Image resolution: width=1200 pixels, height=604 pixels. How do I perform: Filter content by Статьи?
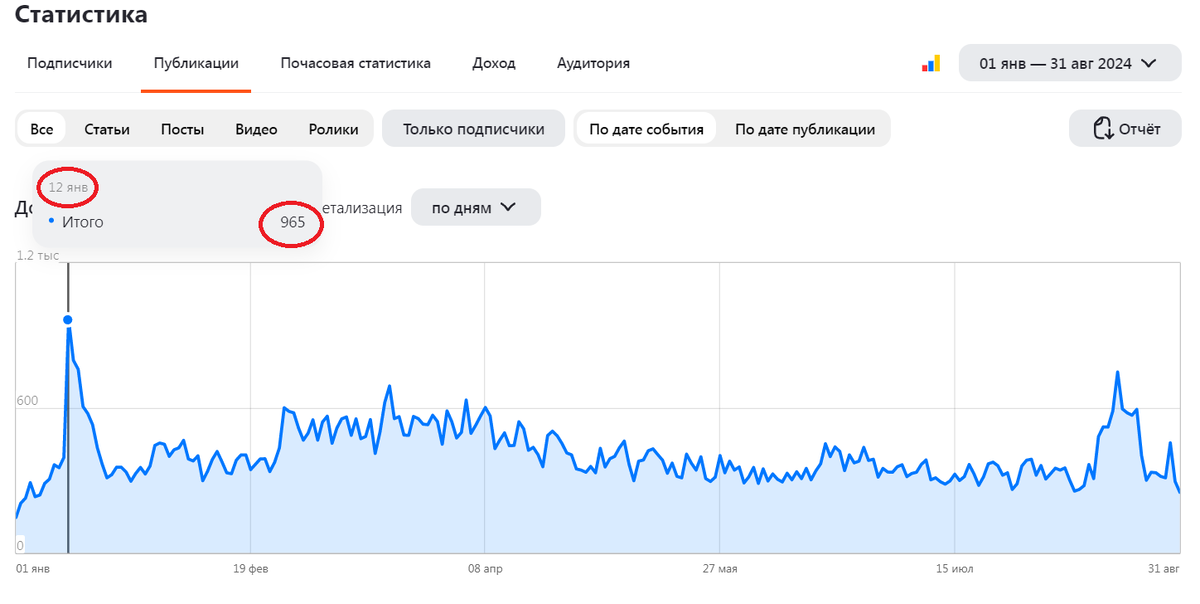tap(107, 128)
